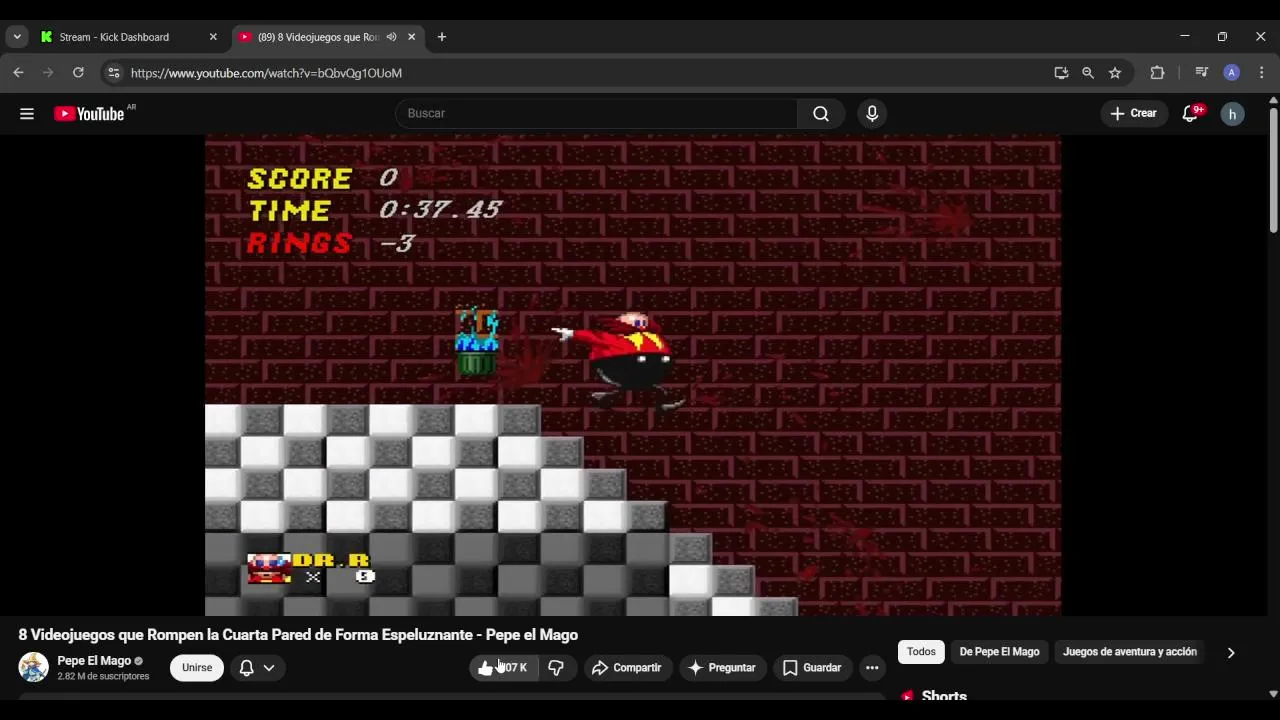Install or cast page icon in address bar

pyautogui.click(x=1061, y=73)
